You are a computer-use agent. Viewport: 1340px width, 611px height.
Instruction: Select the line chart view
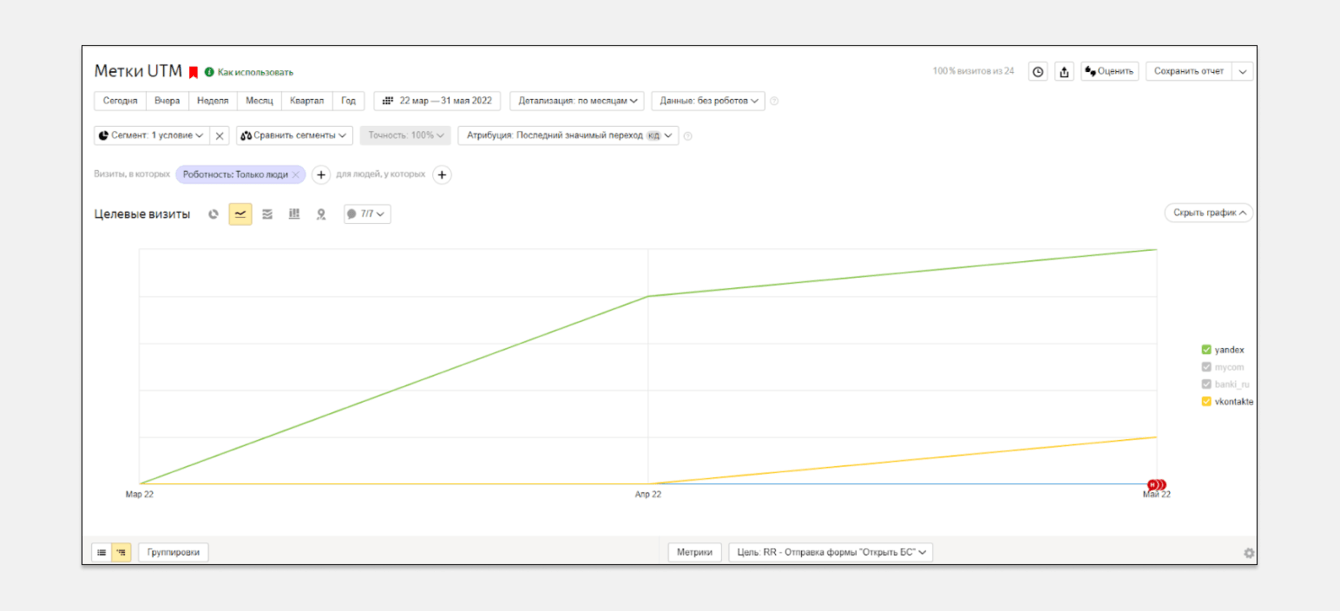click(240, 214)
